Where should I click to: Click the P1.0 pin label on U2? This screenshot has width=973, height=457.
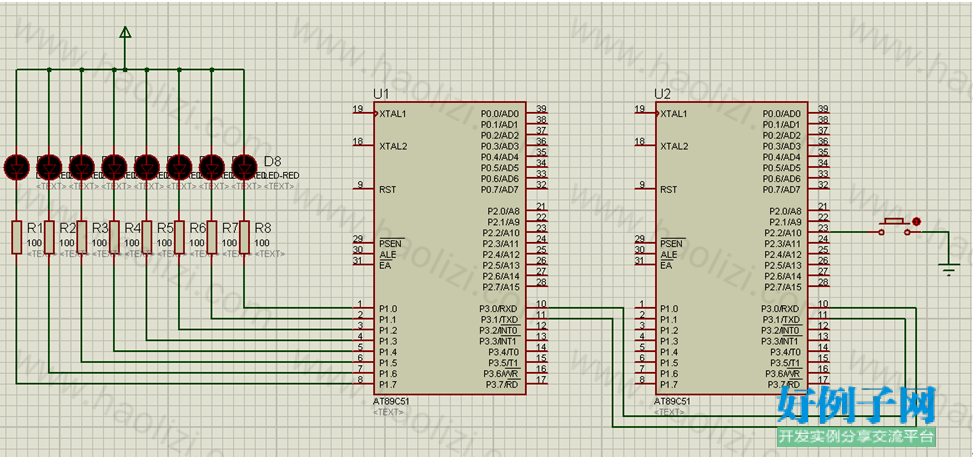[670, 309]
